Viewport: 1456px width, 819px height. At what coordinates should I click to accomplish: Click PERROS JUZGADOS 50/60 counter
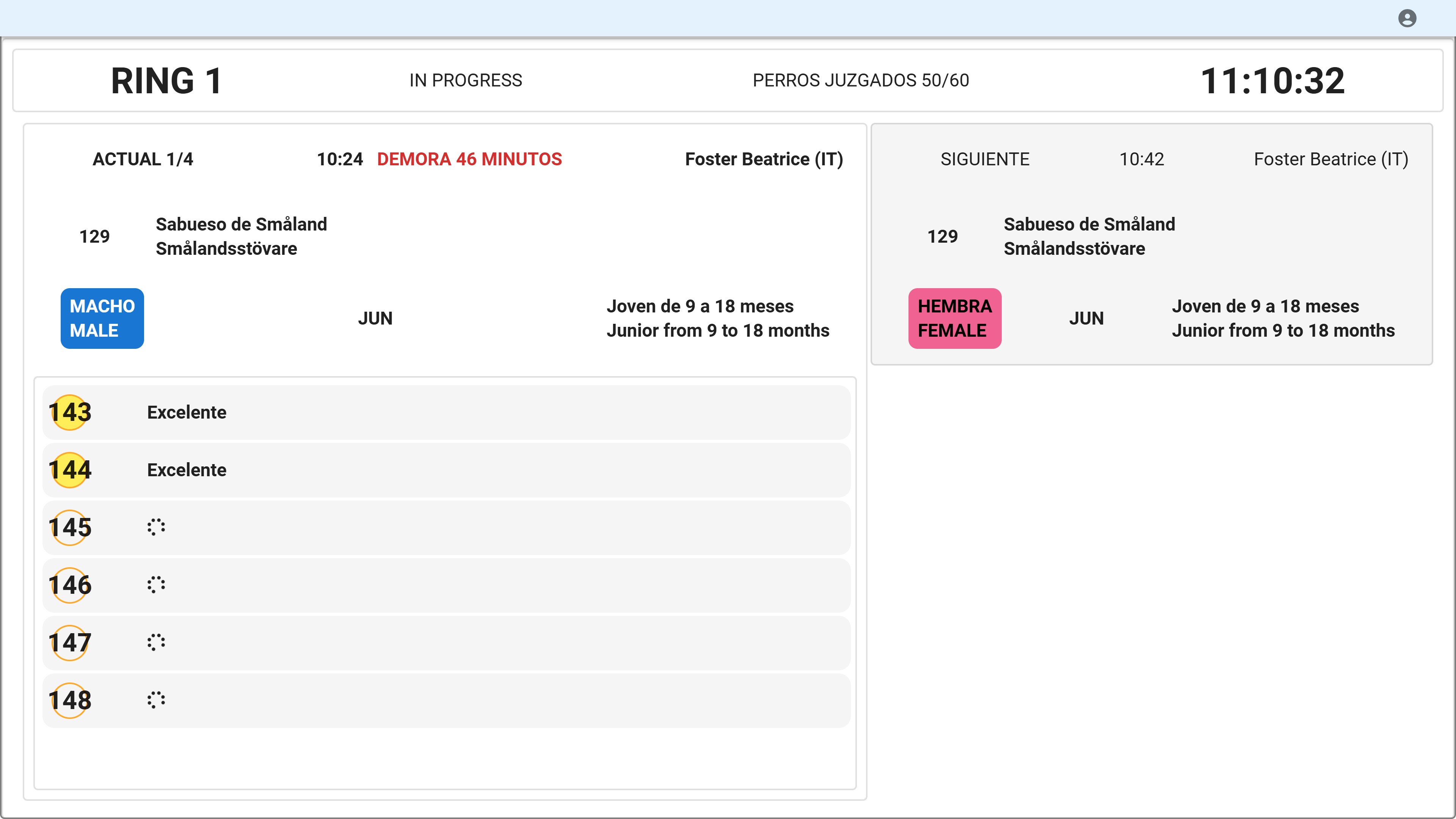[861, 80]
